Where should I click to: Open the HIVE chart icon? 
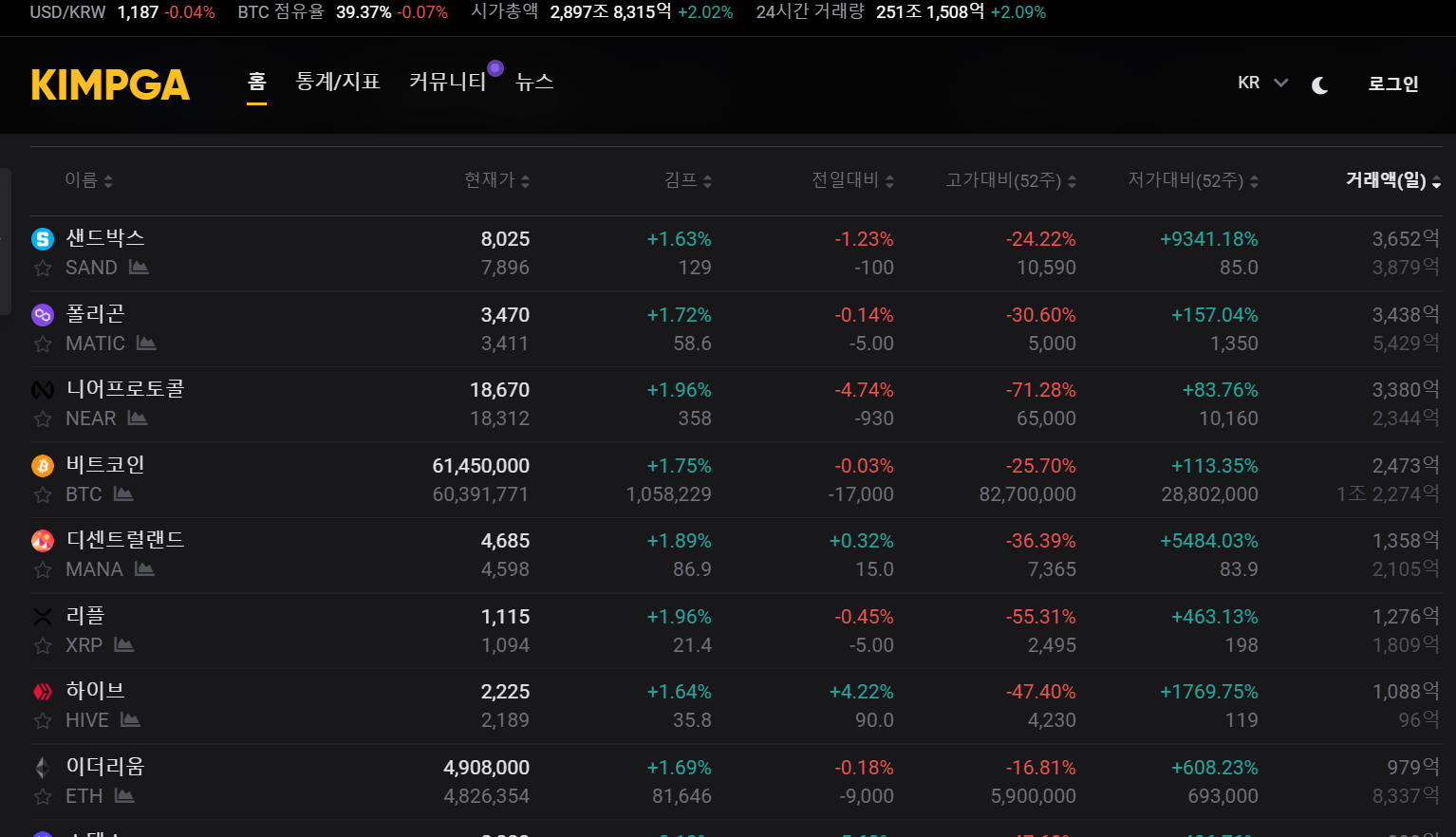(131, 719)
